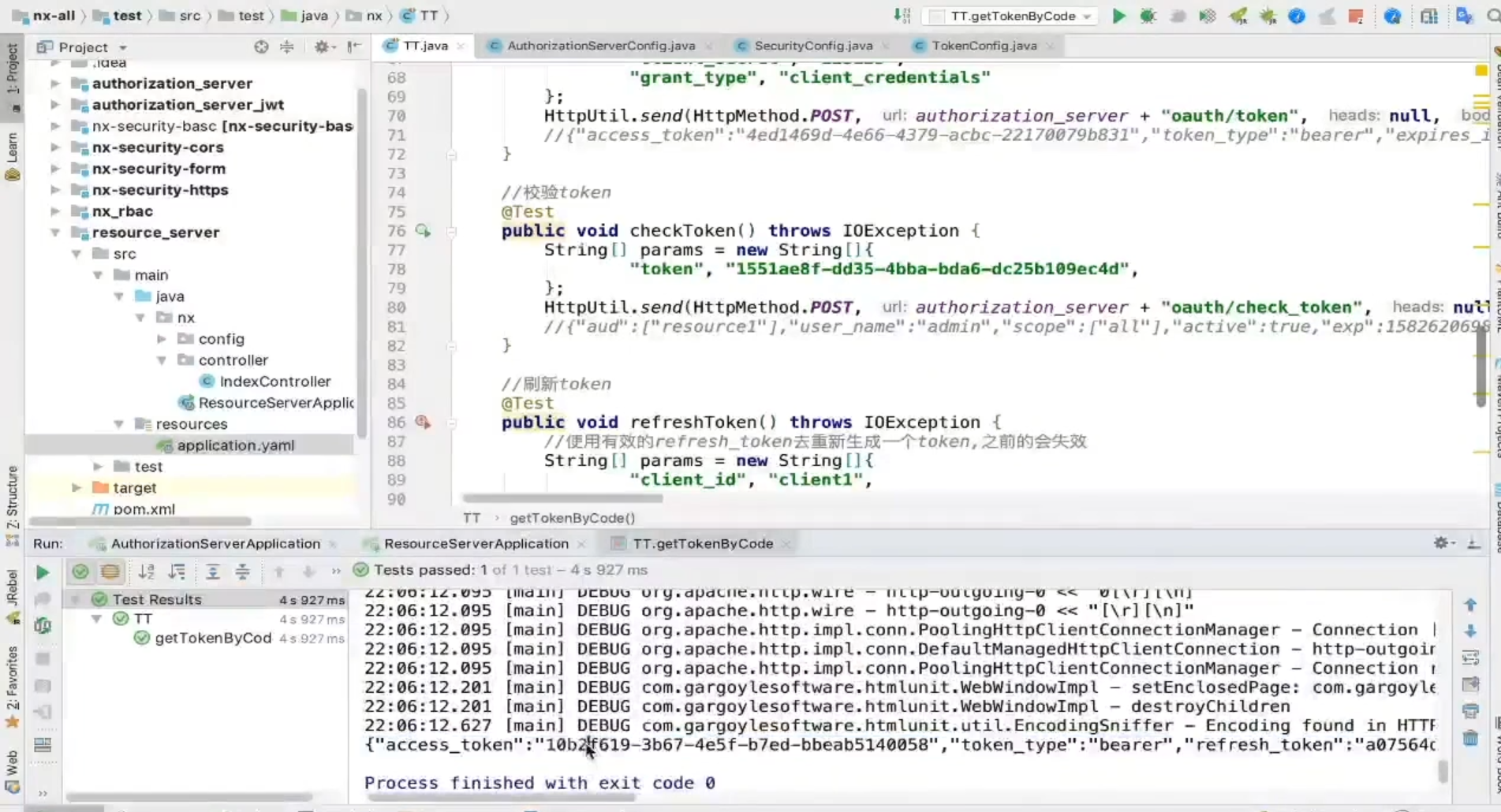Expand the nx-security-cors module
1501x812 pixels.
coord(55,147)
